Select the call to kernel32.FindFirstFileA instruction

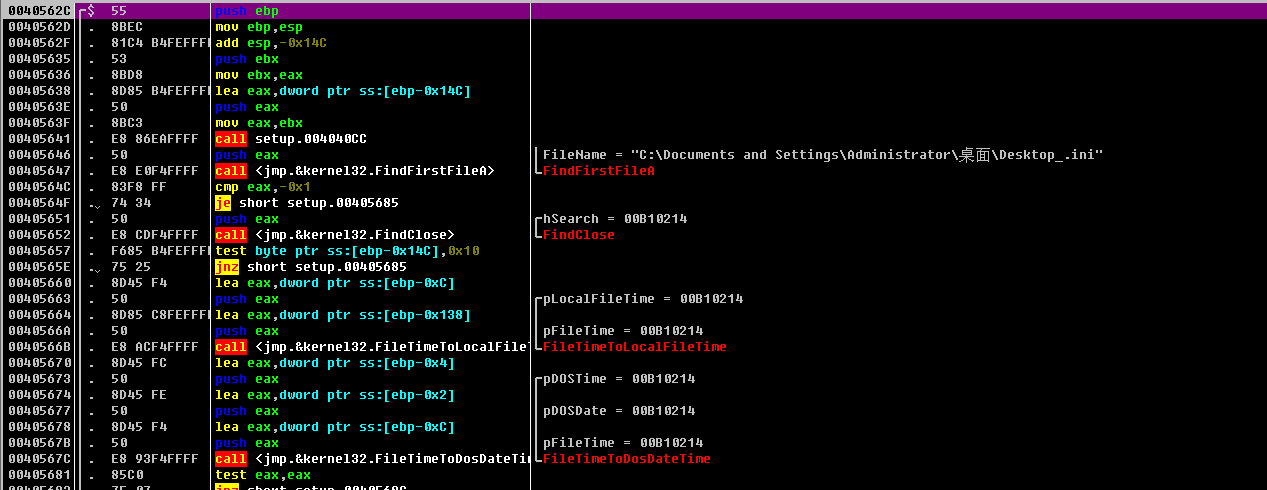coord(354,171)
